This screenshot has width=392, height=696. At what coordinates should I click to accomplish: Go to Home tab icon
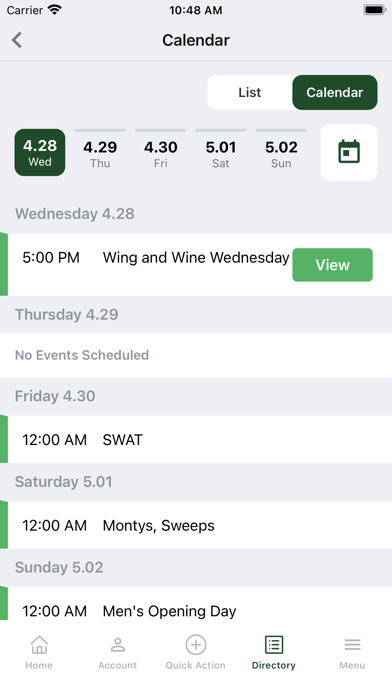[x=39, y=645]
